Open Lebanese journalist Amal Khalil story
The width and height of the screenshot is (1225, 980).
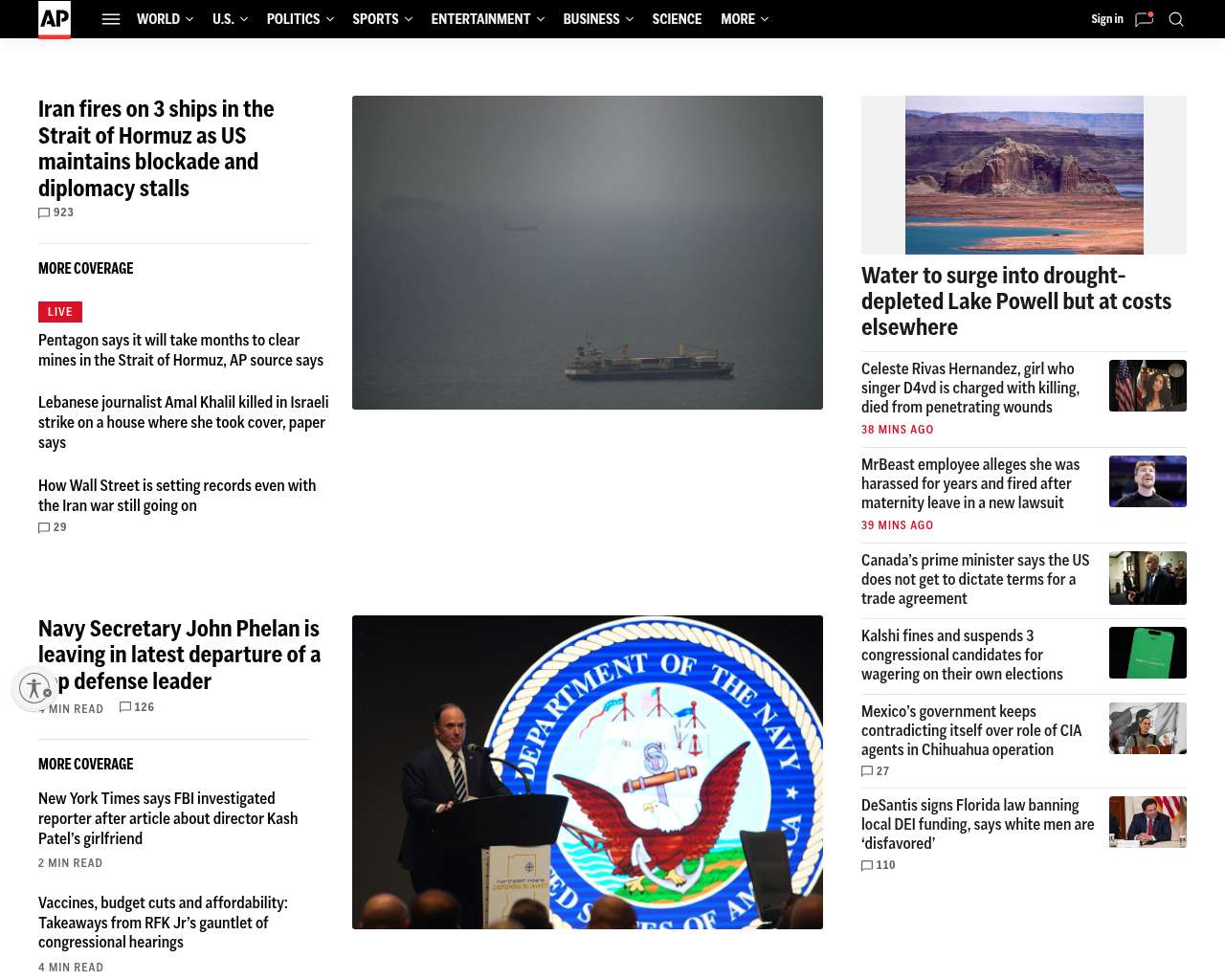184,422
